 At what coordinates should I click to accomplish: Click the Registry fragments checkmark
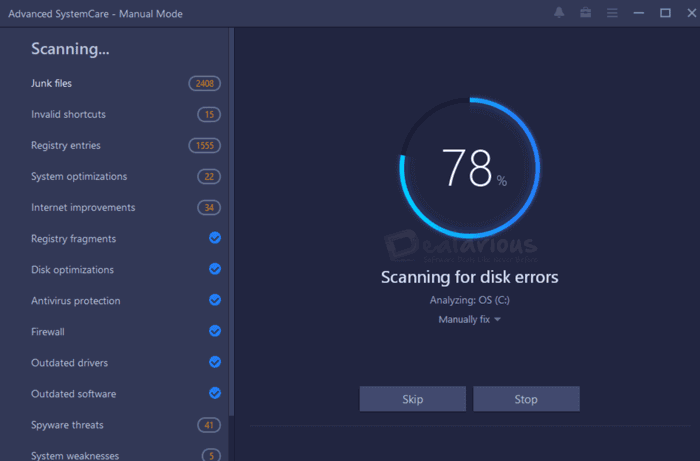[x=215, y=238]
